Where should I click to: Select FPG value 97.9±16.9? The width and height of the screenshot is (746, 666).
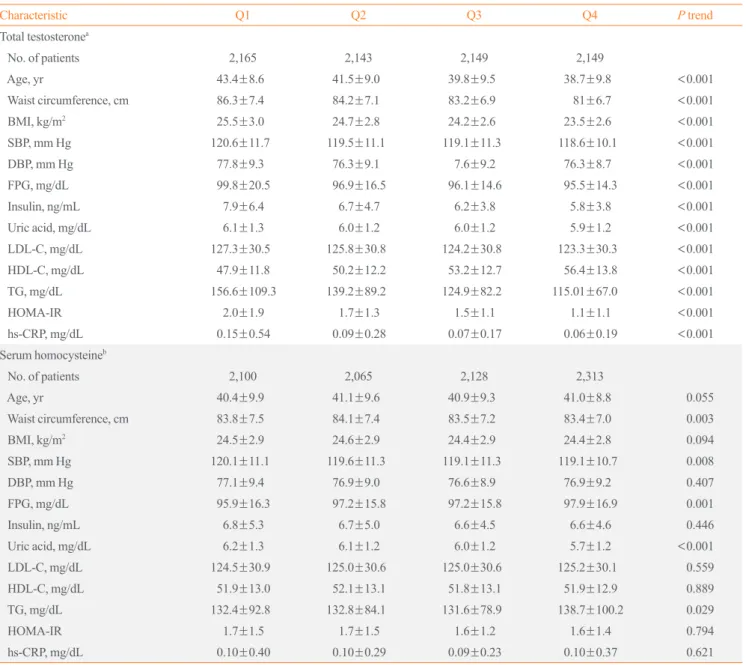(x=590, y=504)
